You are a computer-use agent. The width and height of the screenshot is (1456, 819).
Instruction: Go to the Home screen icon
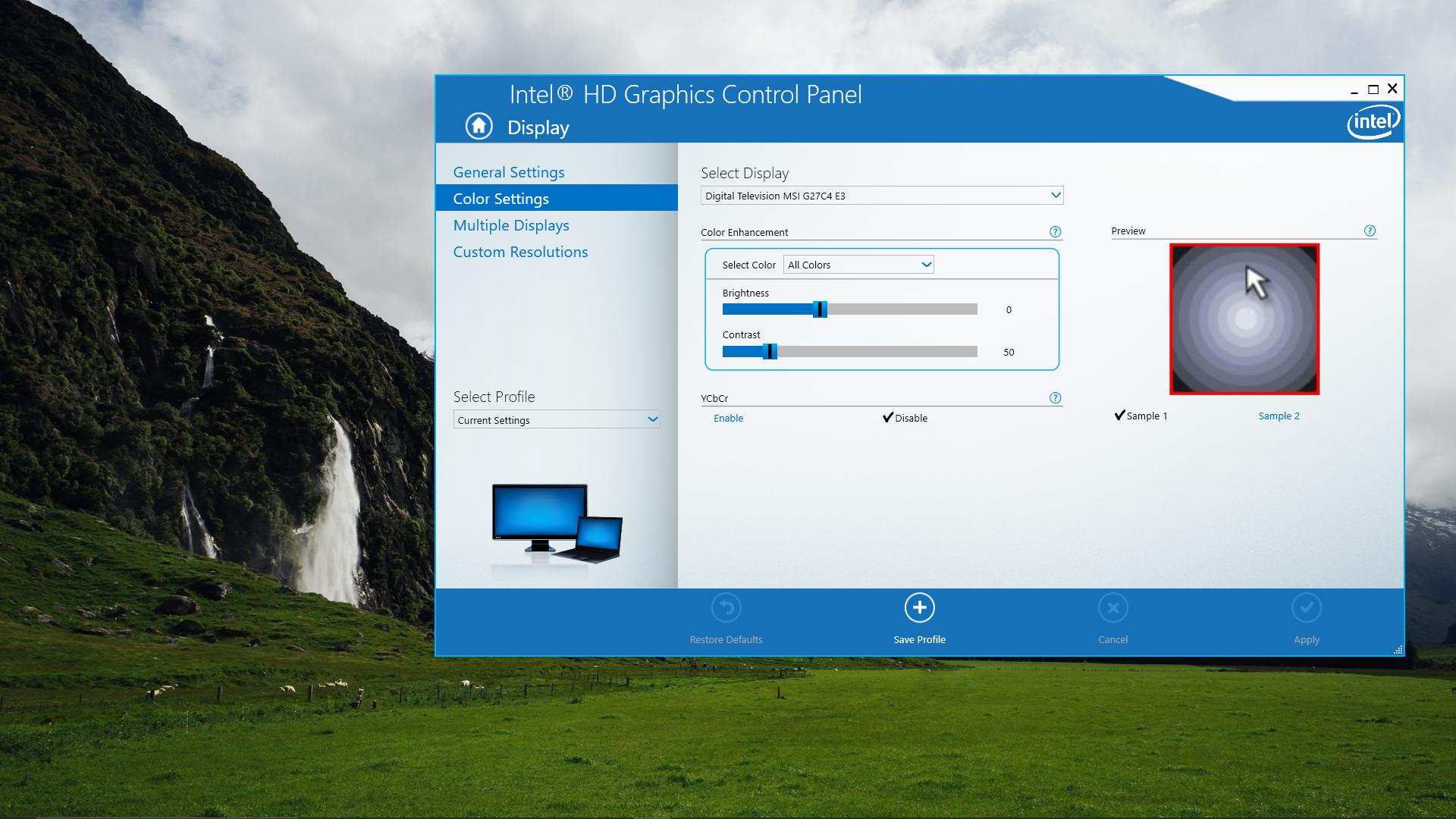[479, 126]
